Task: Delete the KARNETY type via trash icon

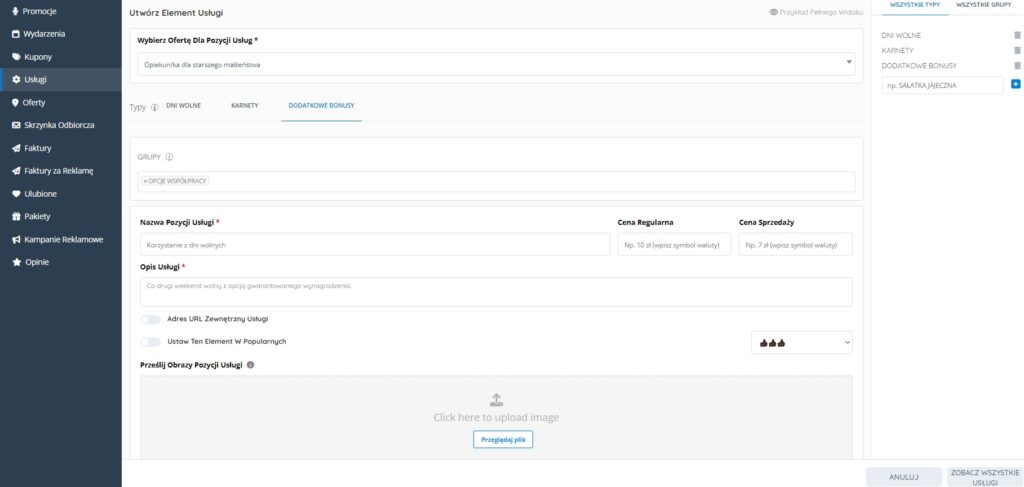Action: [1017, 50]
